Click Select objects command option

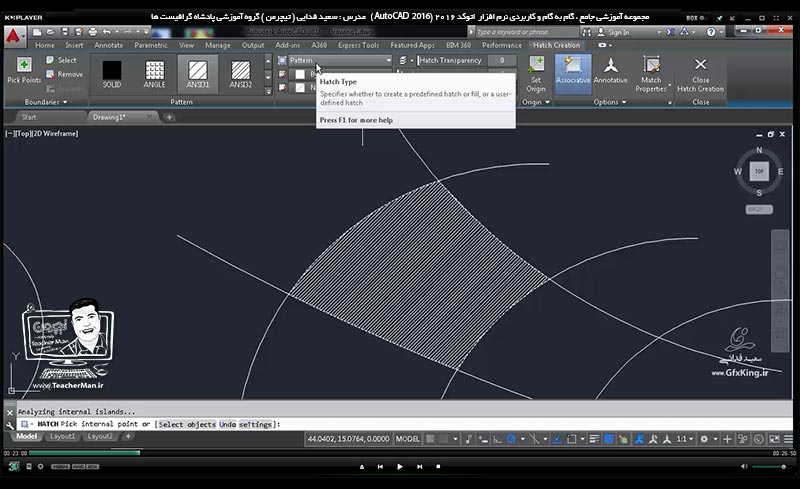click(187, 424)
